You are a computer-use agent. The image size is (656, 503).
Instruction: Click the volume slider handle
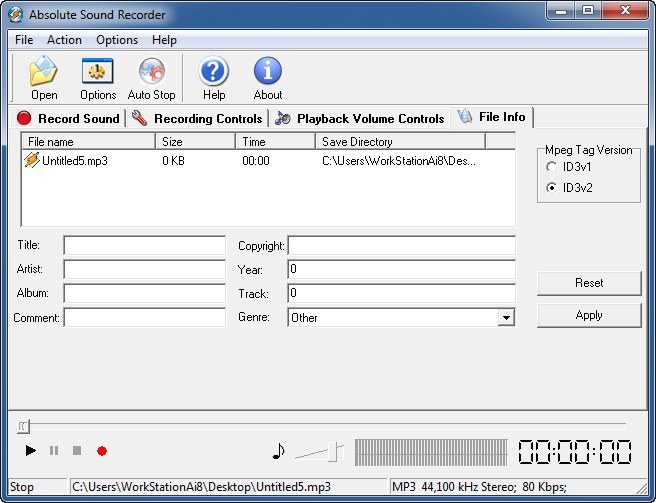tap(334, 452)
